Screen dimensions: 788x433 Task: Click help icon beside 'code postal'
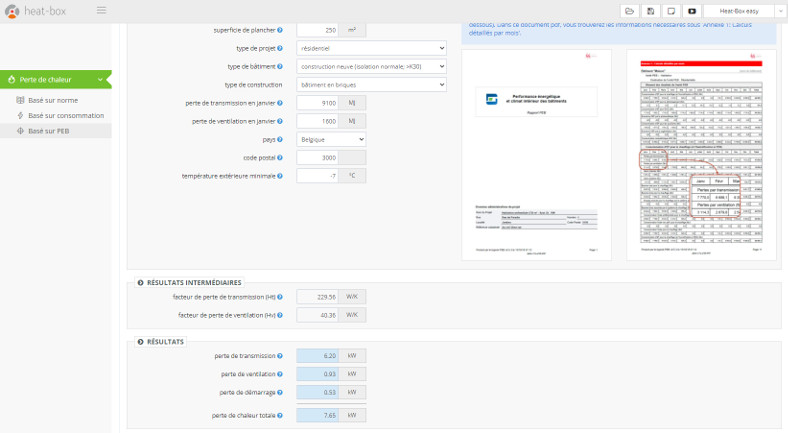[279, 157]
